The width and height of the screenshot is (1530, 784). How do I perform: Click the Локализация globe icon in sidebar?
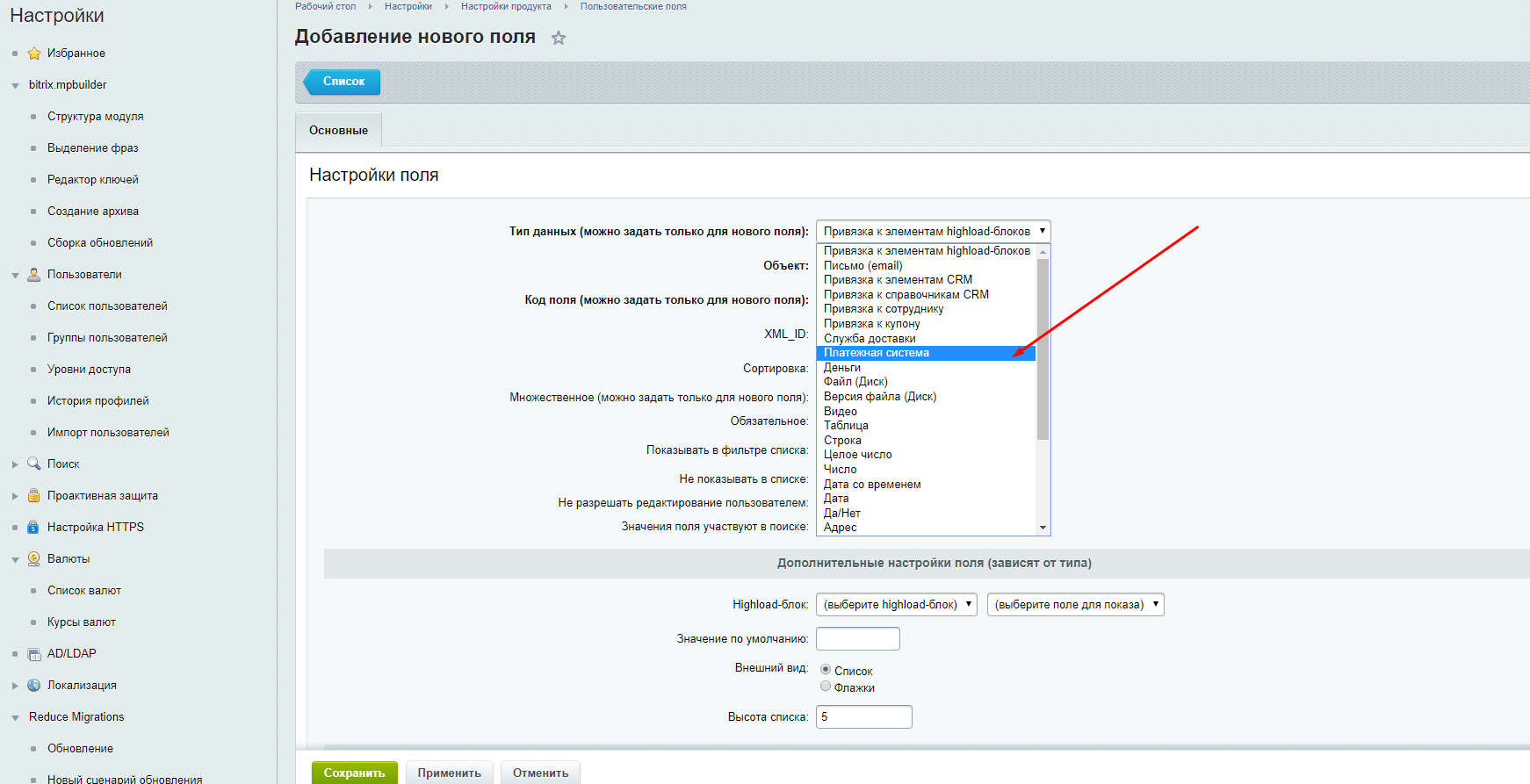coord(34,685)
